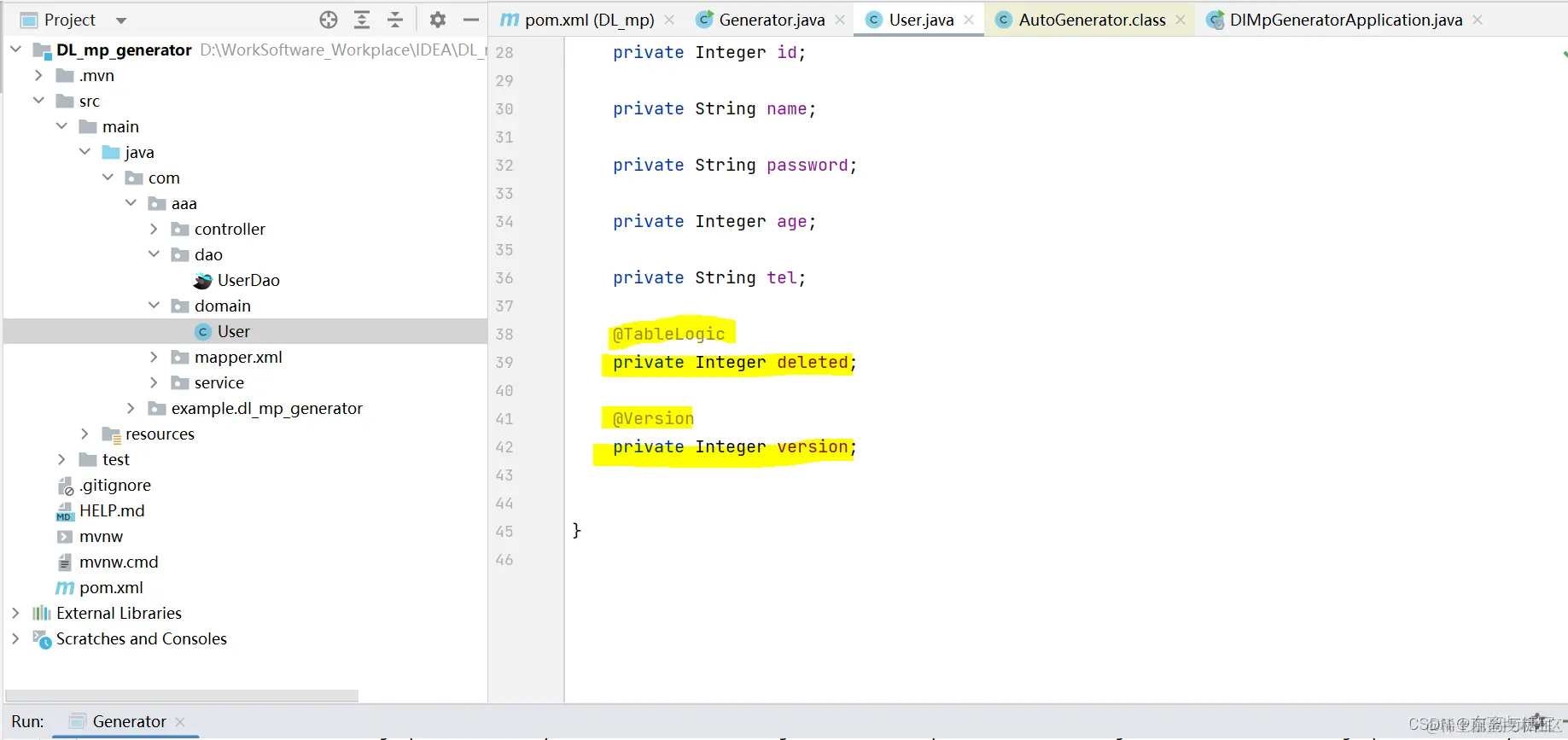Open the DlMpGeneratorApplication.java tab
1568x740 pixels.
pyautogui.click(x=1345, y=20)
